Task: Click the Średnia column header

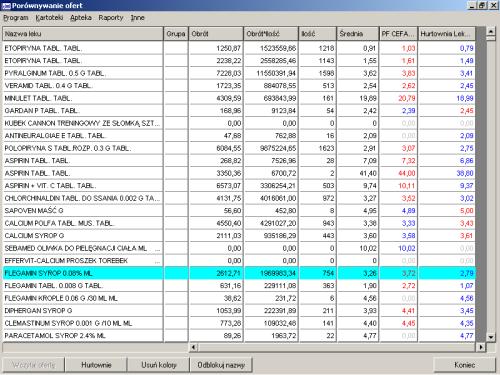Action: 358,34
